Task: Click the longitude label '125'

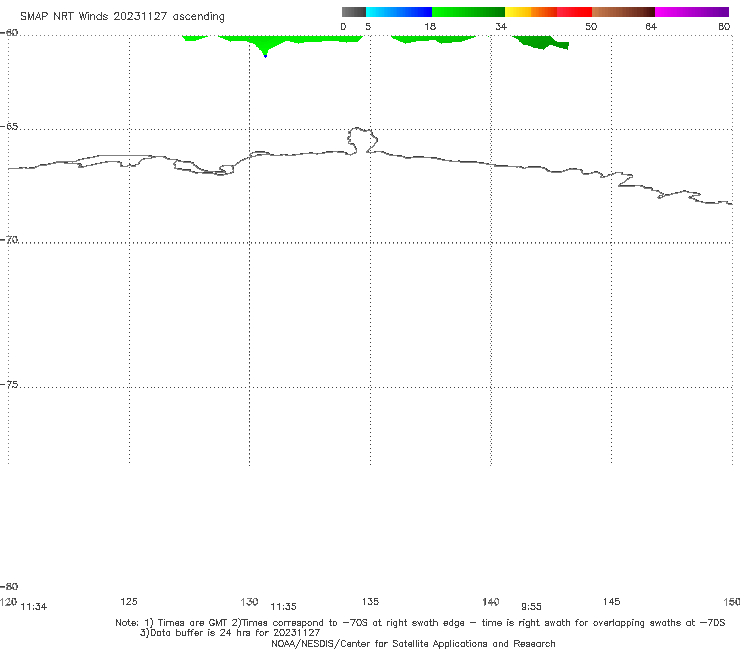Action: 129,601
